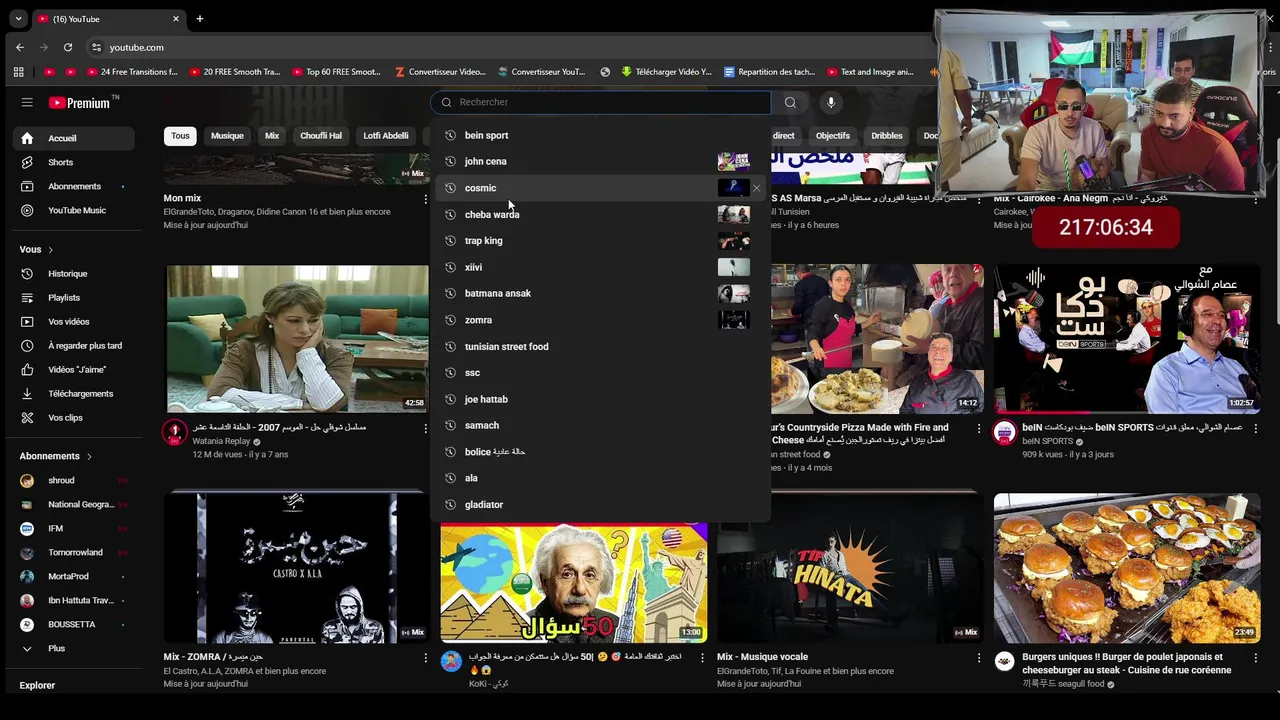Start voice search with the microphone icon
Viewport: 1280px width, 720px height.
[830, 102]
